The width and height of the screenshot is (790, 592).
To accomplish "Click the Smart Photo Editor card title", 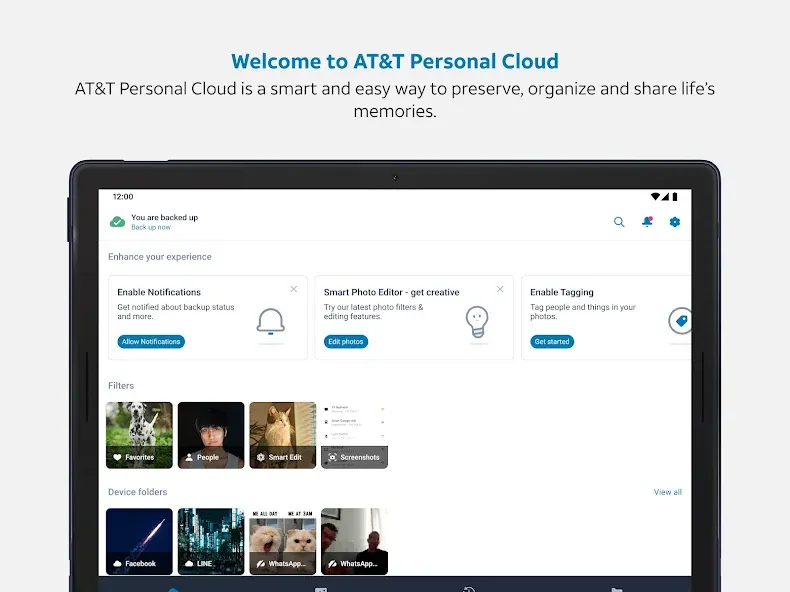I will (x=391, y=292).
